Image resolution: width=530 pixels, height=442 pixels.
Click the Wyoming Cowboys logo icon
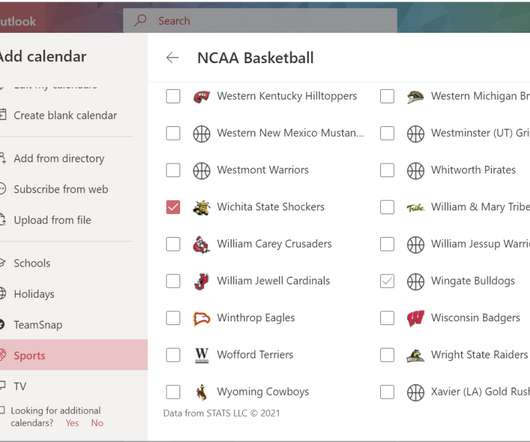[201, 392]
